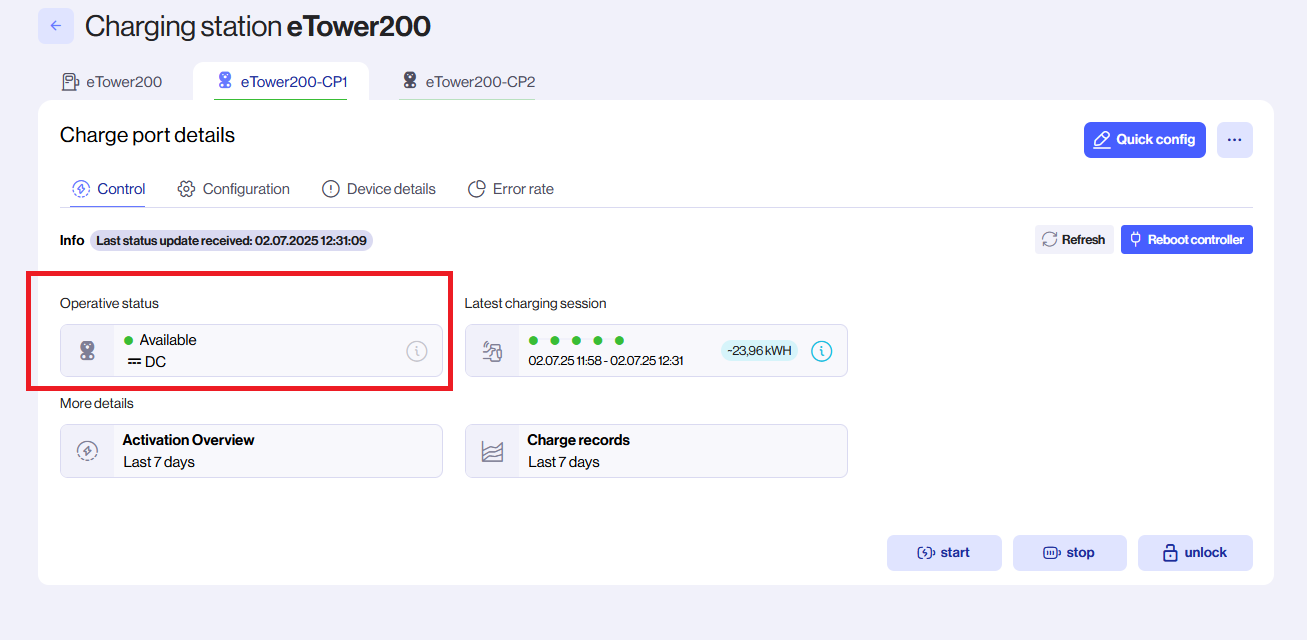Image resolution: width=1307 pixels, height=640 pixels.
Task: Click the Refresh button label
Action: coord(1083,240)
